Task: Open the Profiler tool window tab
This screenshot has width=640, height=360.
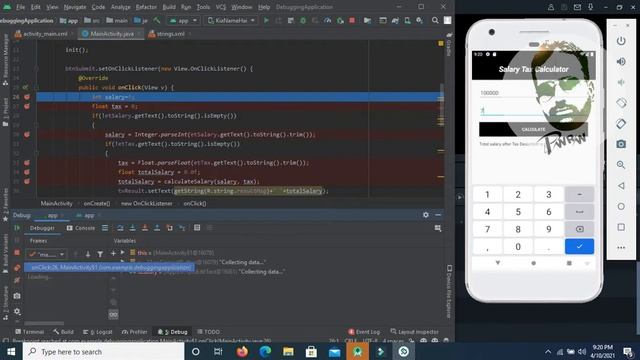Action: (135, 332)
